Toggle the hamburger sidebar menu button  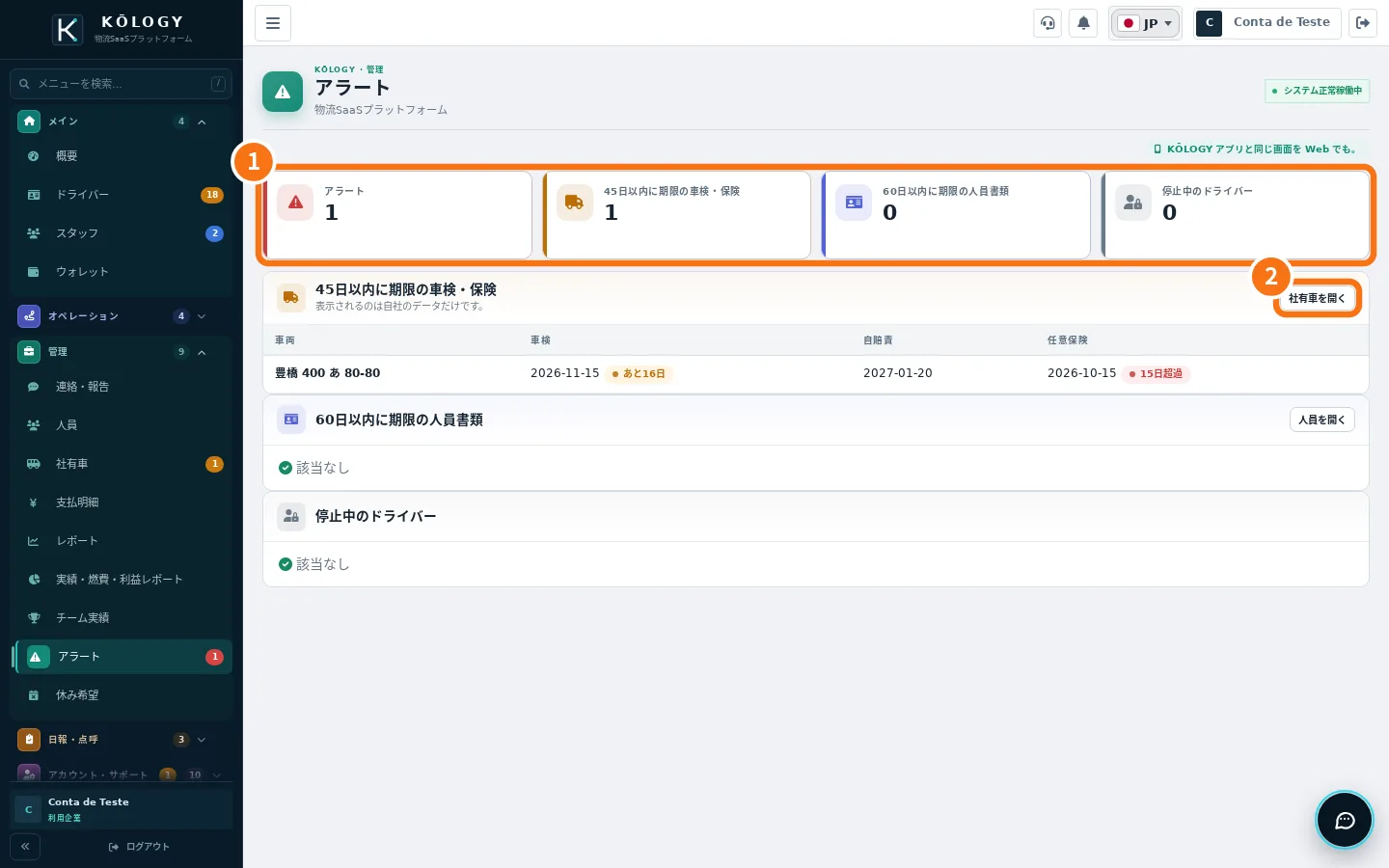[273, 23]
